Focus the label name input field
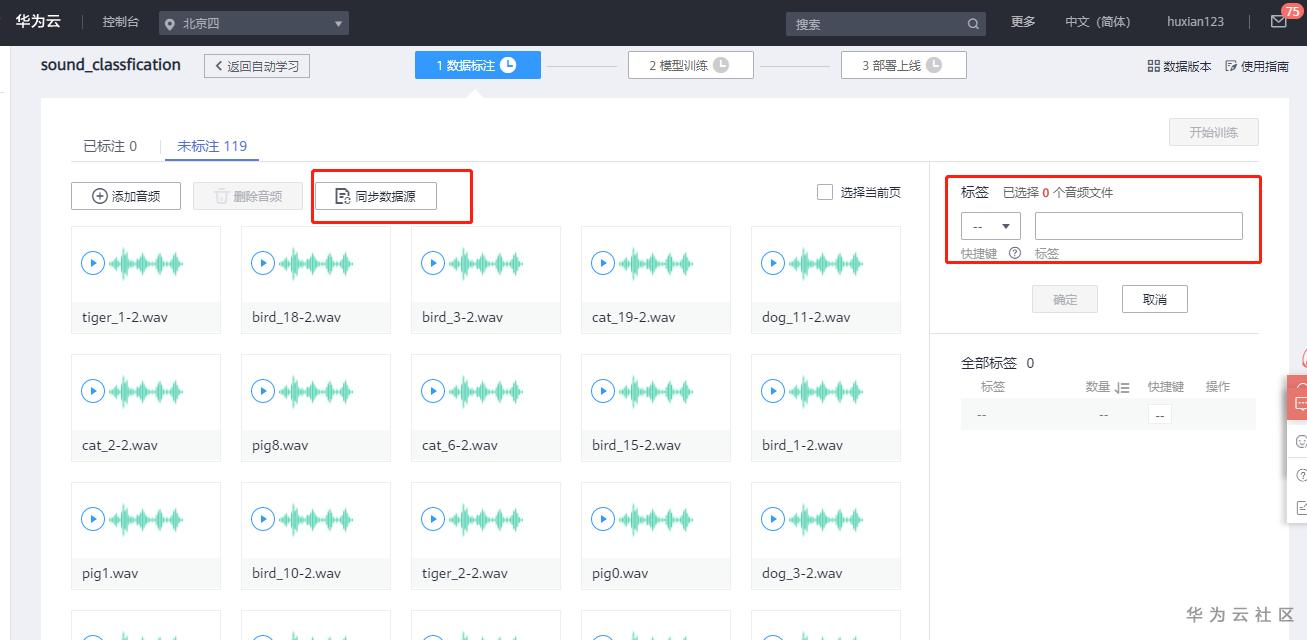Image resolution: width=1307 pixels, height=640 pixels. (x=1139, y=226)
